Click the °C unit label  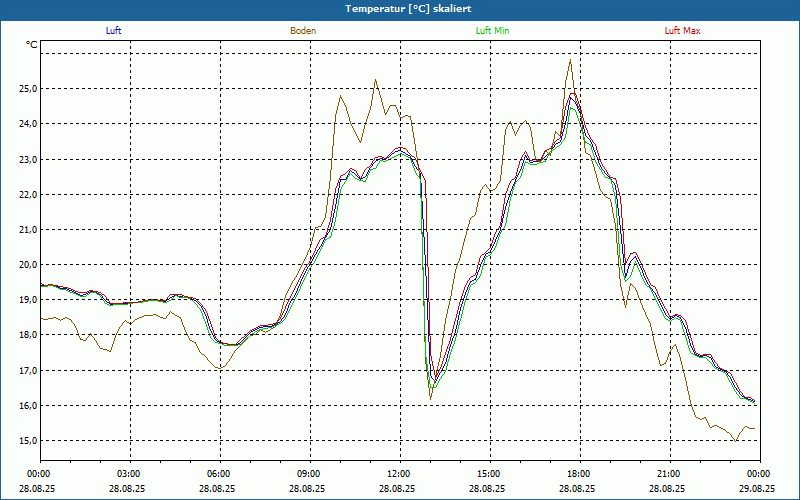[x=32, y=45]
